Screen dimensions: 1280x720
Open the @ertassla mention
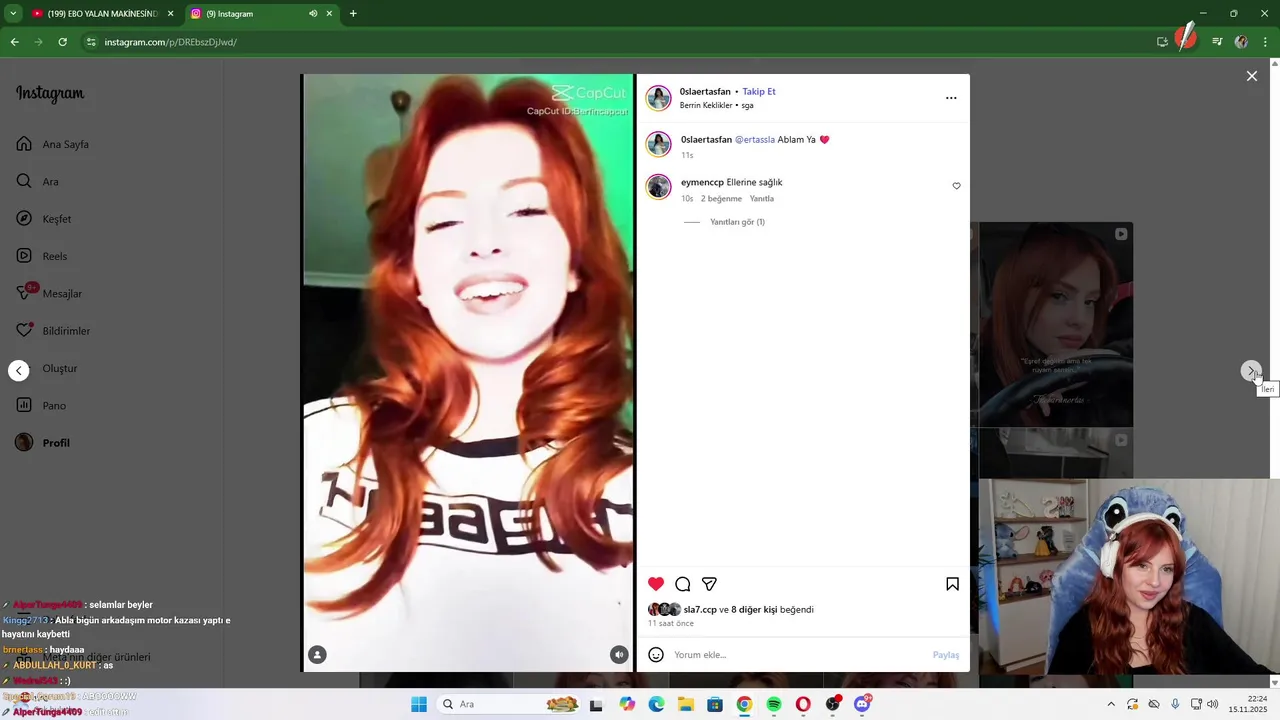click(x=755, y=139)
